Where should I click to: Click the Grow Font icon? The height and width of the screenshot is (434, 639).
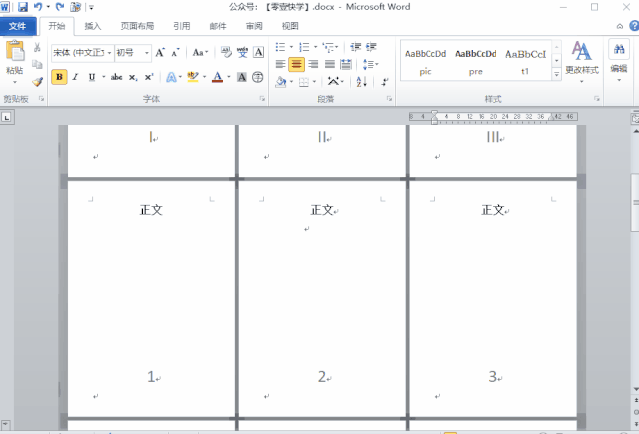coord(160,53)
